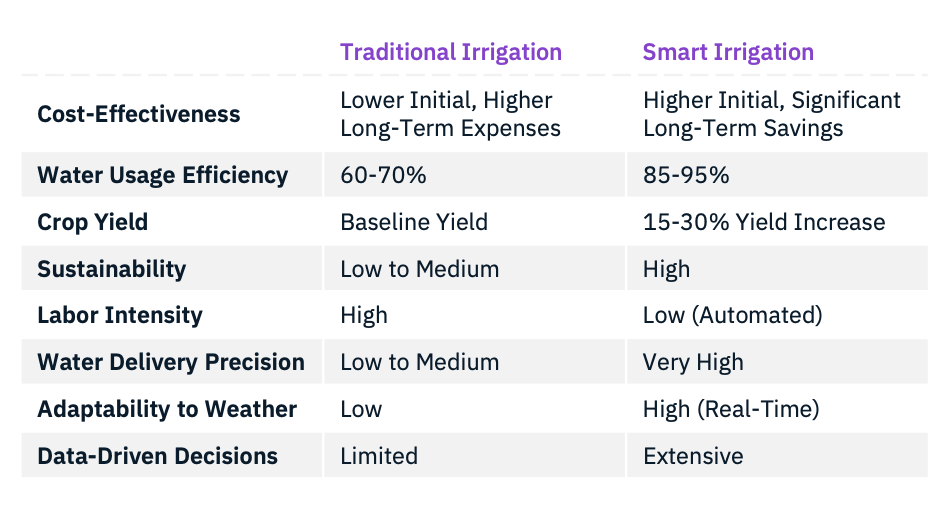Click the Limited cell under Traditional Irrigation
This screenshot has height=522, width=952.
379,456
